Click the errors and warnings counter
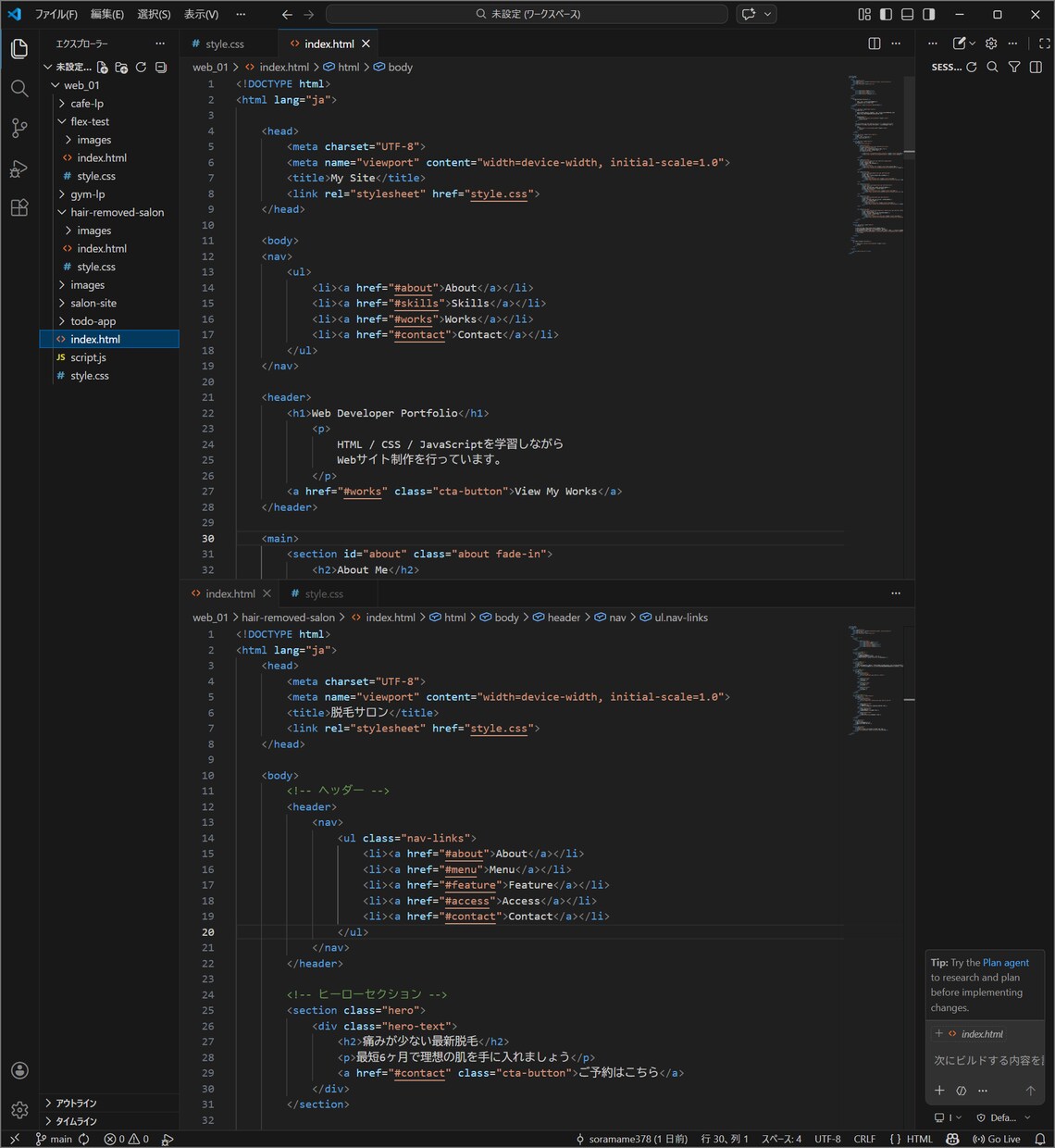1055x1148 pixels. coord(127,1139)
